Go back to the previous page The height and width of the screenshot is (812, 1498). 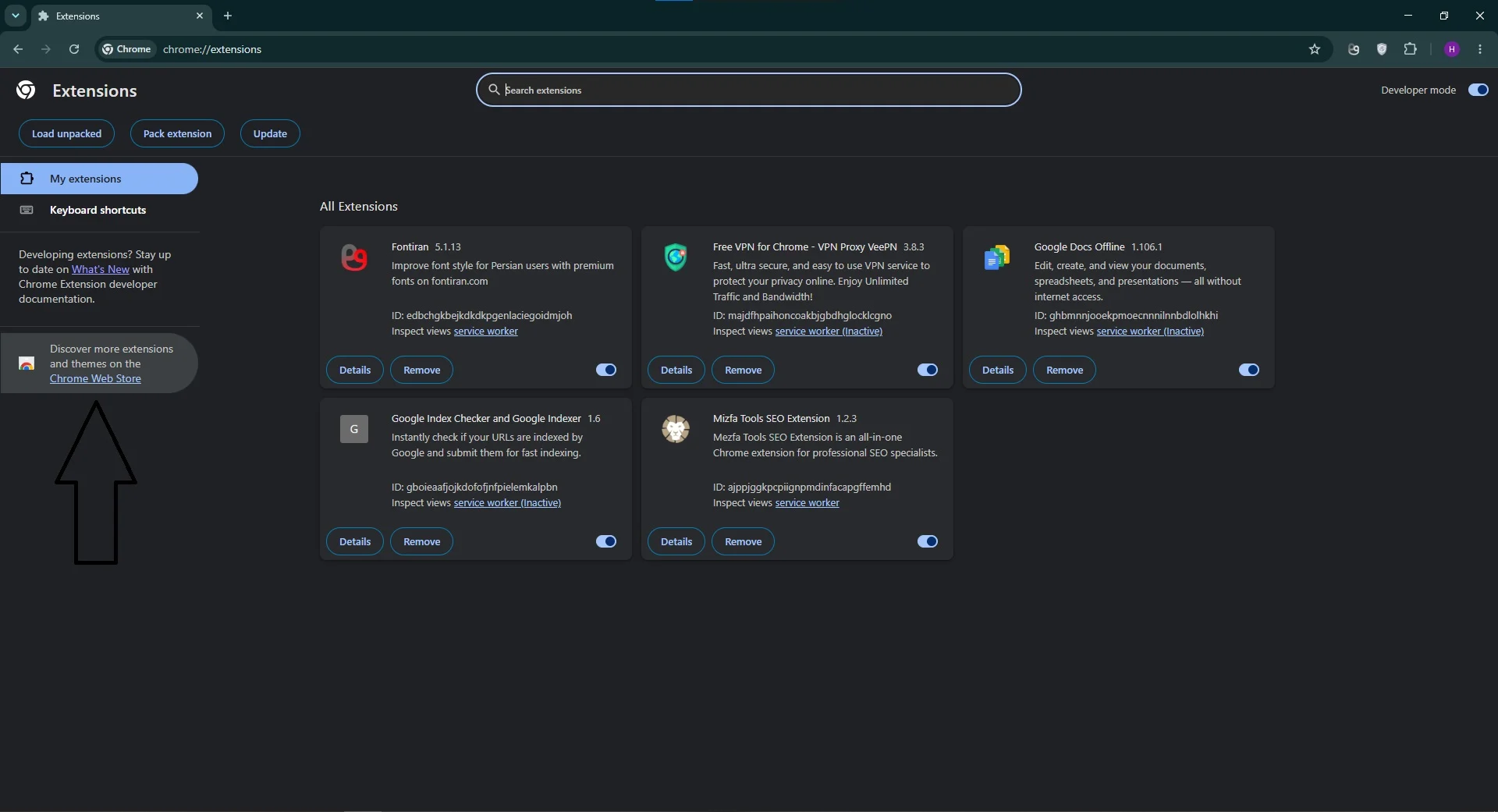pyautogui.click(x=18, y=49)
